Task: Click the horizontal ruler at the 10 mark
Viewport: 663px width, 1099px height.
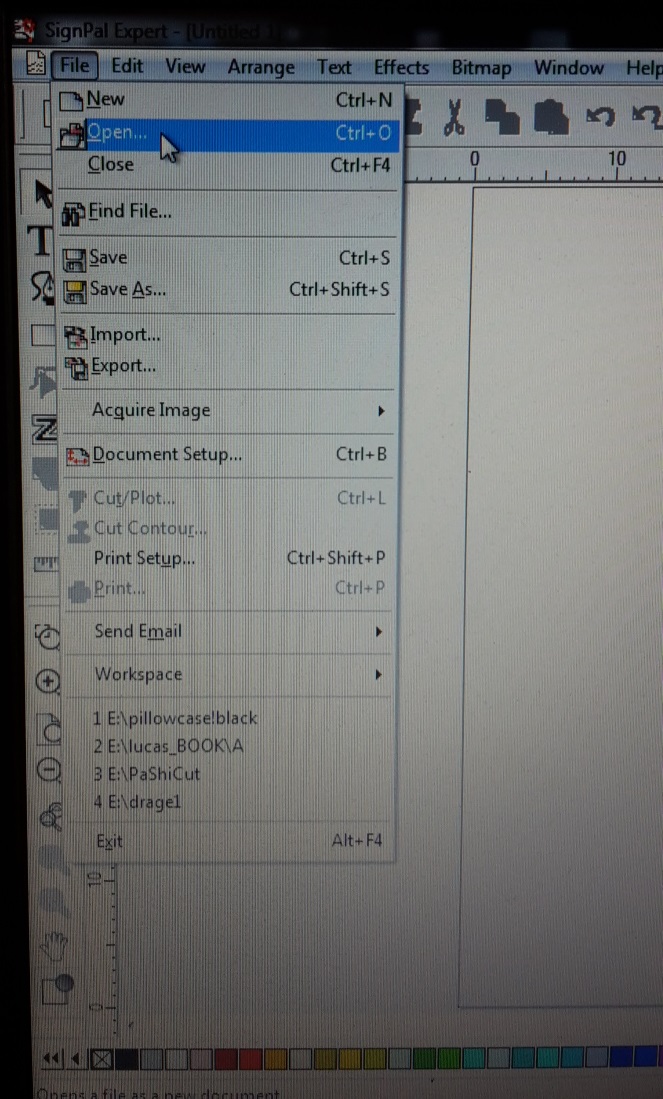Action: pyautogui.click(x=617, y=163)
